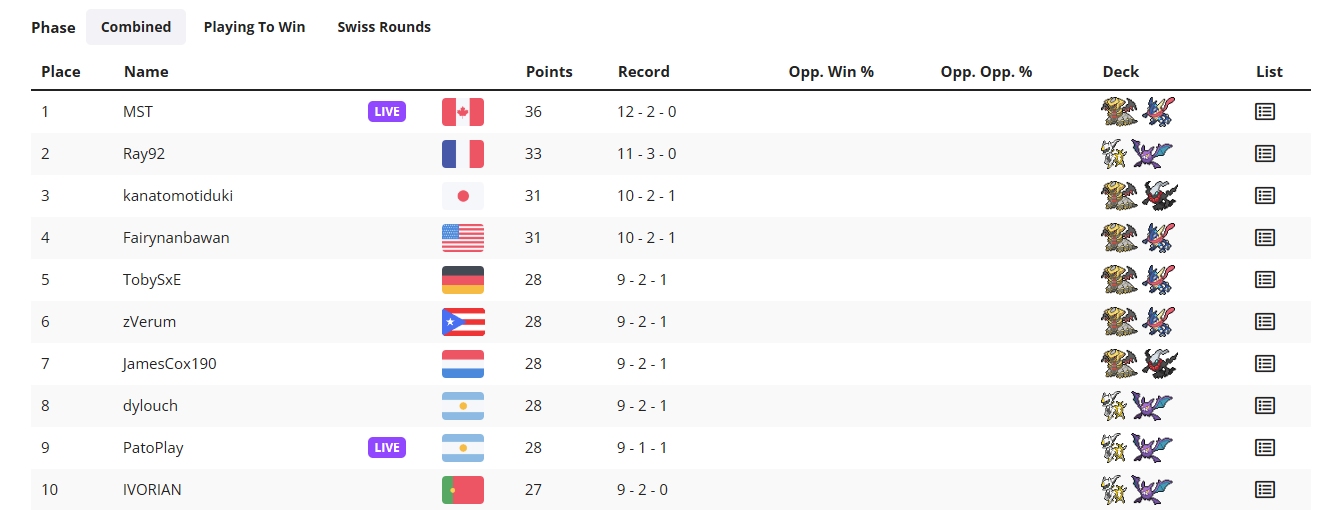Click TobySxE's deck Pokémon sprites

1138,280
